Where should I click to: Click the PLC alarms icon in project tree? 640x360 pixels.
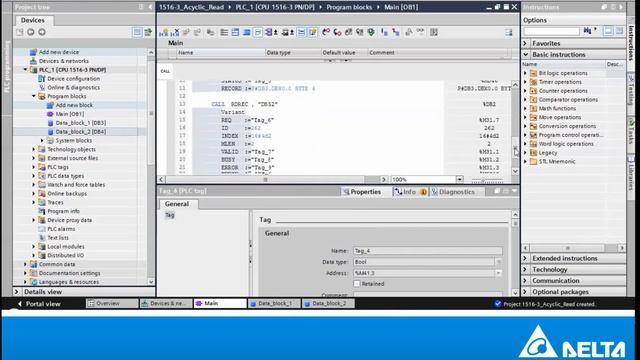(42, 229)
